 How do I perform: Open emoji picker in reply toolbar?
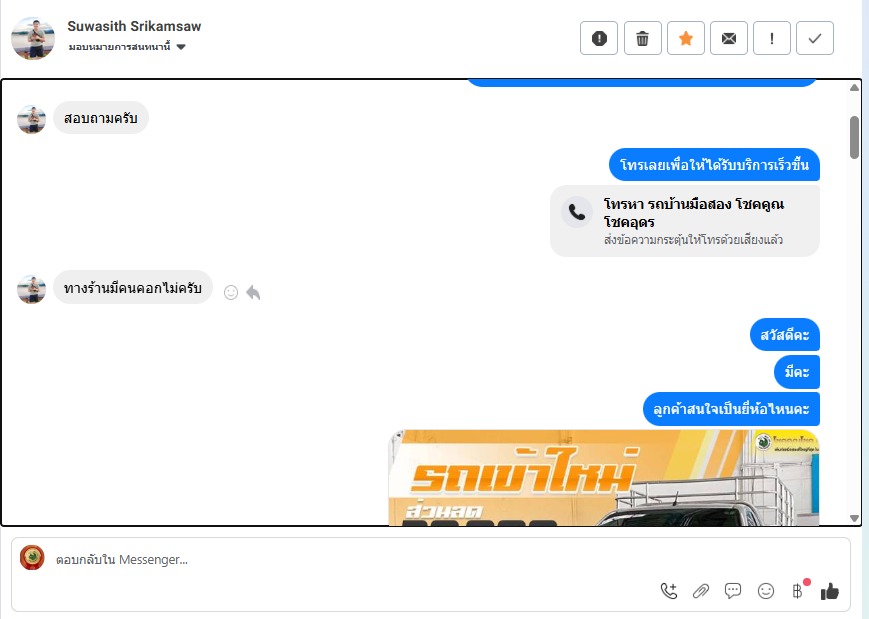765,591
